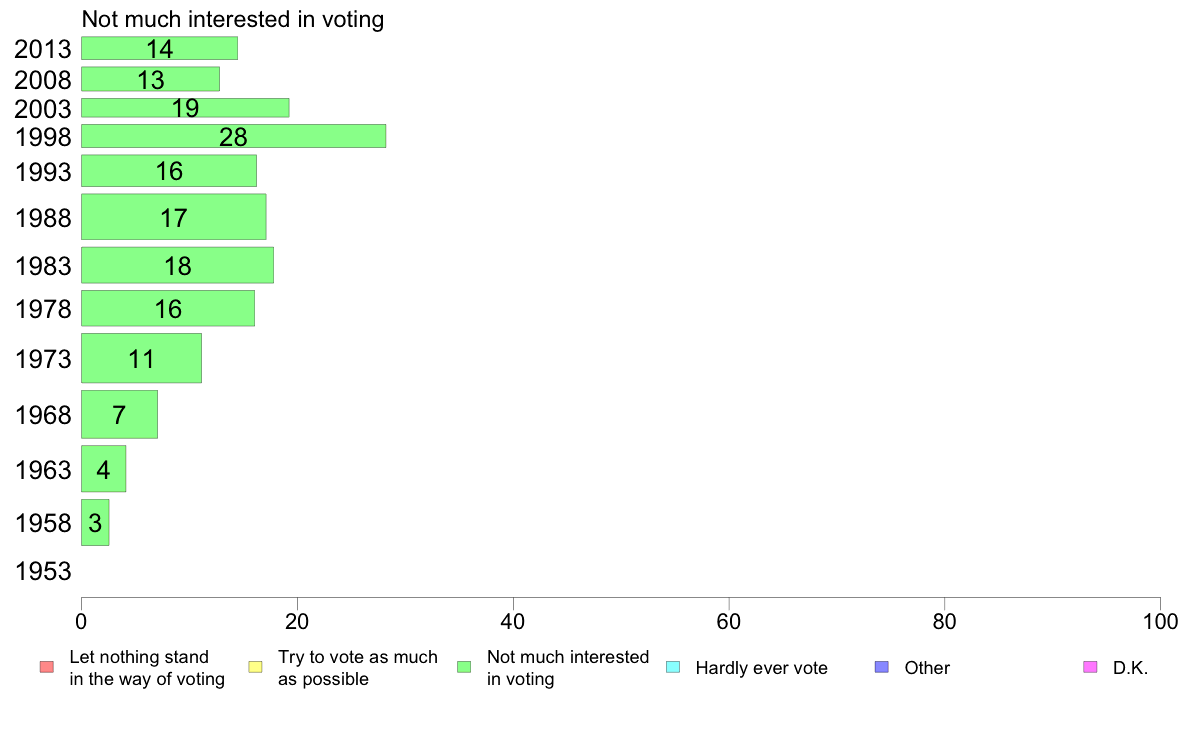Screen dimensions: 1188x736
Task: Click the magenta 'D.K.' legend swatch
Action: pos(1090,667)
